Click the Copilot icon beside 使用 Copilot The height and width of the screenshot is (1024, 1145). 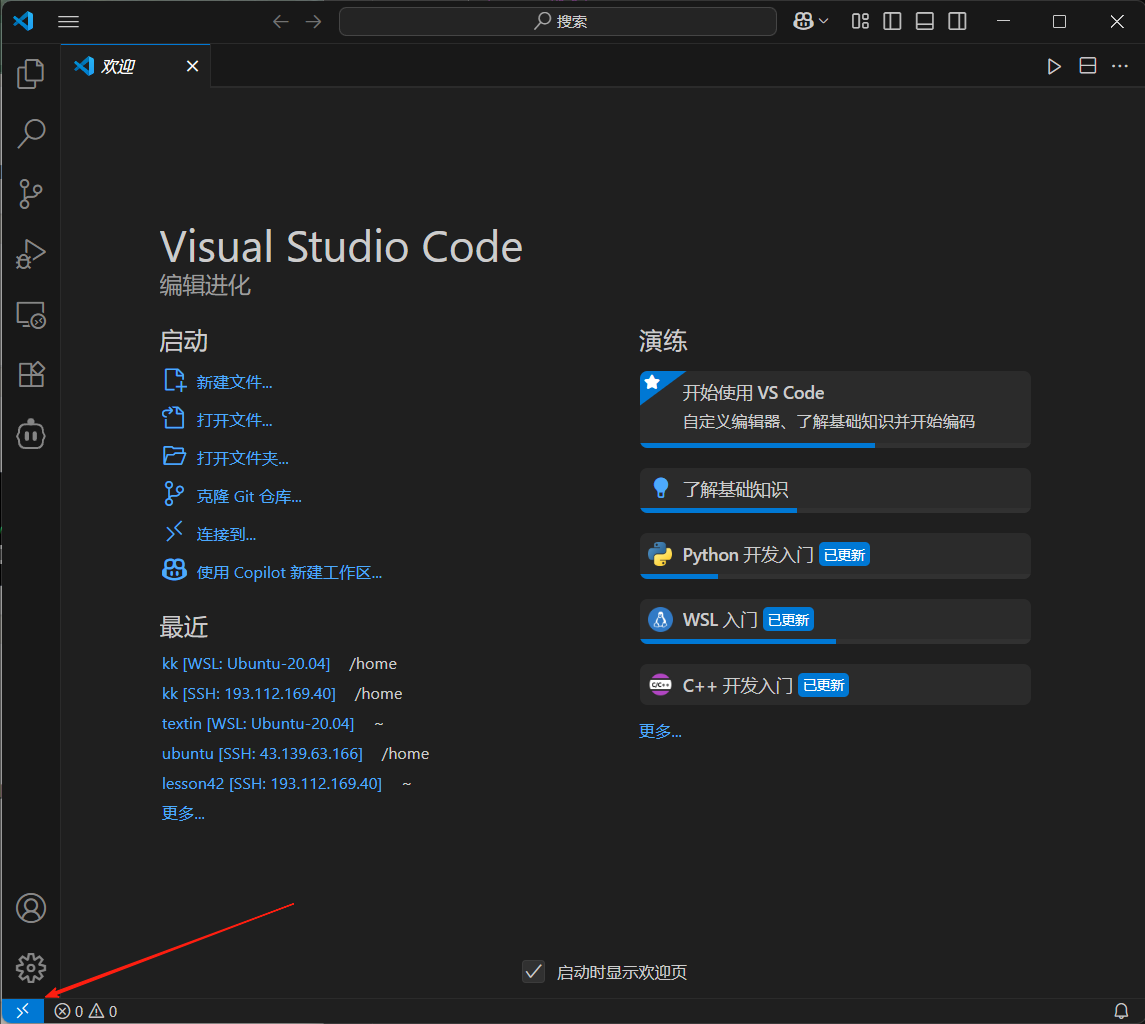[174, 570]
